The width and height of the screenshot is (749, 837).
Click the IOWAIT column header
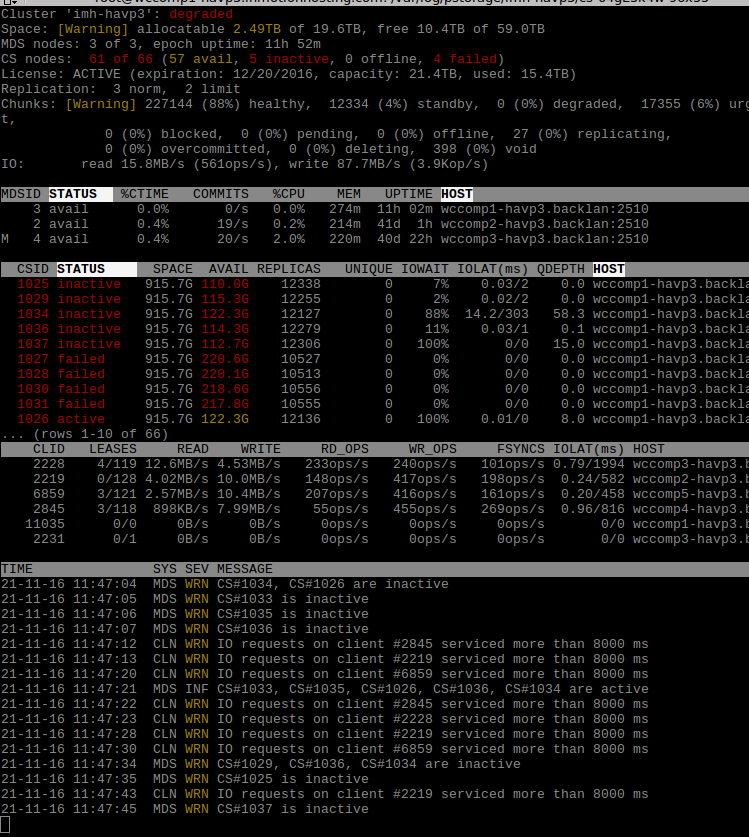click(x=424, y=269)
